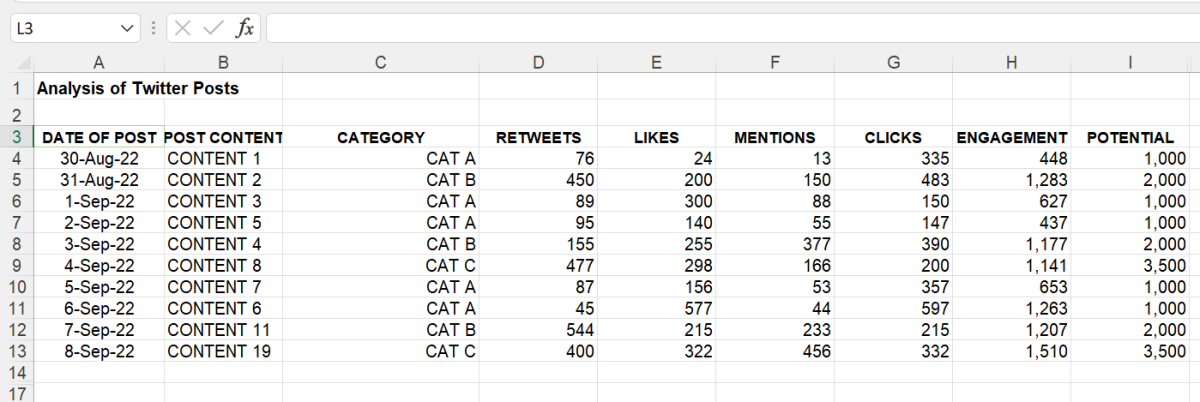Expand the Name Box dropdown arrow
The height and width of the screenshot is (402, 1200).
126,29
